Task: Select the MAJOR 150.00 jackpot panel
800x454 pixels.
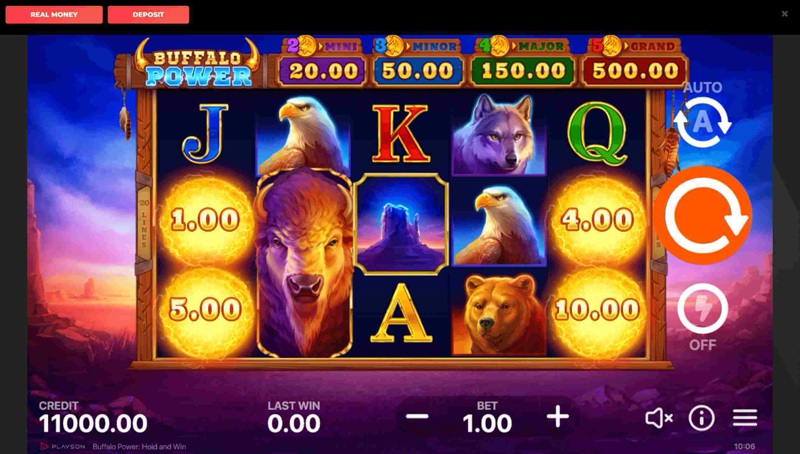Action: (x=522, y=62)
